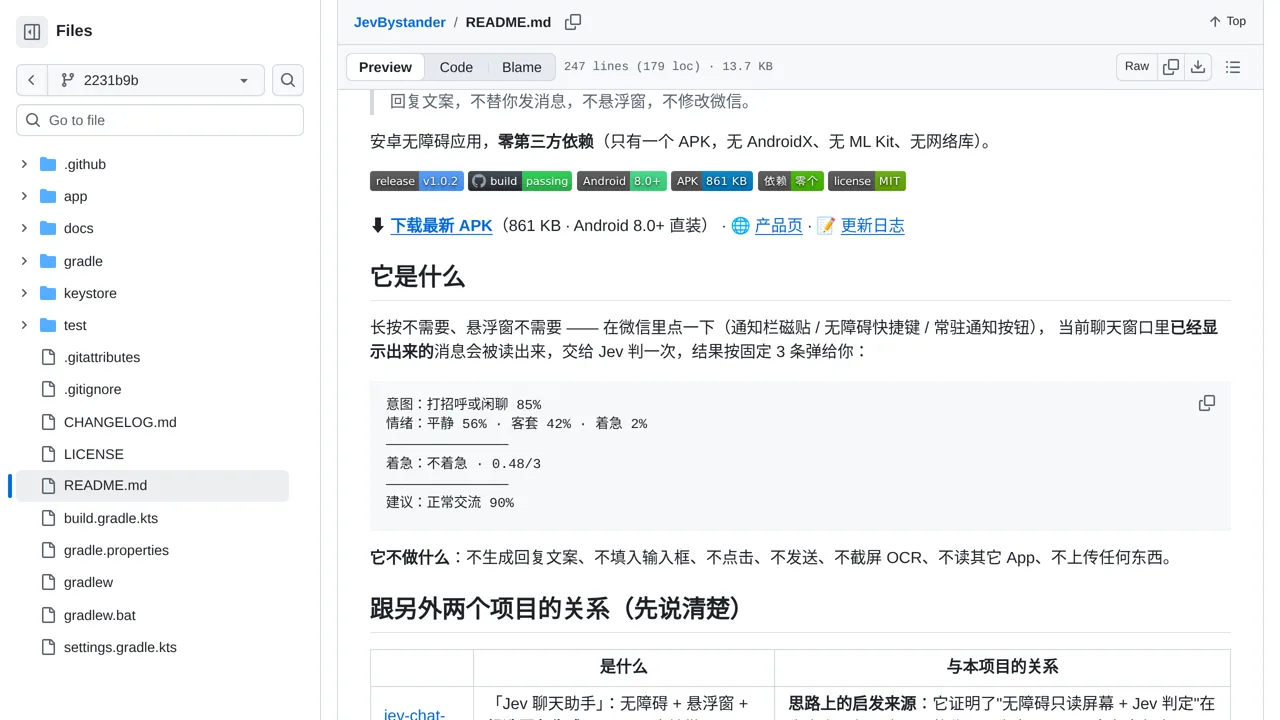Open CHANGELOG.md in the file tree
Viewport: 1280px width, 720px height.
(120, 422)
